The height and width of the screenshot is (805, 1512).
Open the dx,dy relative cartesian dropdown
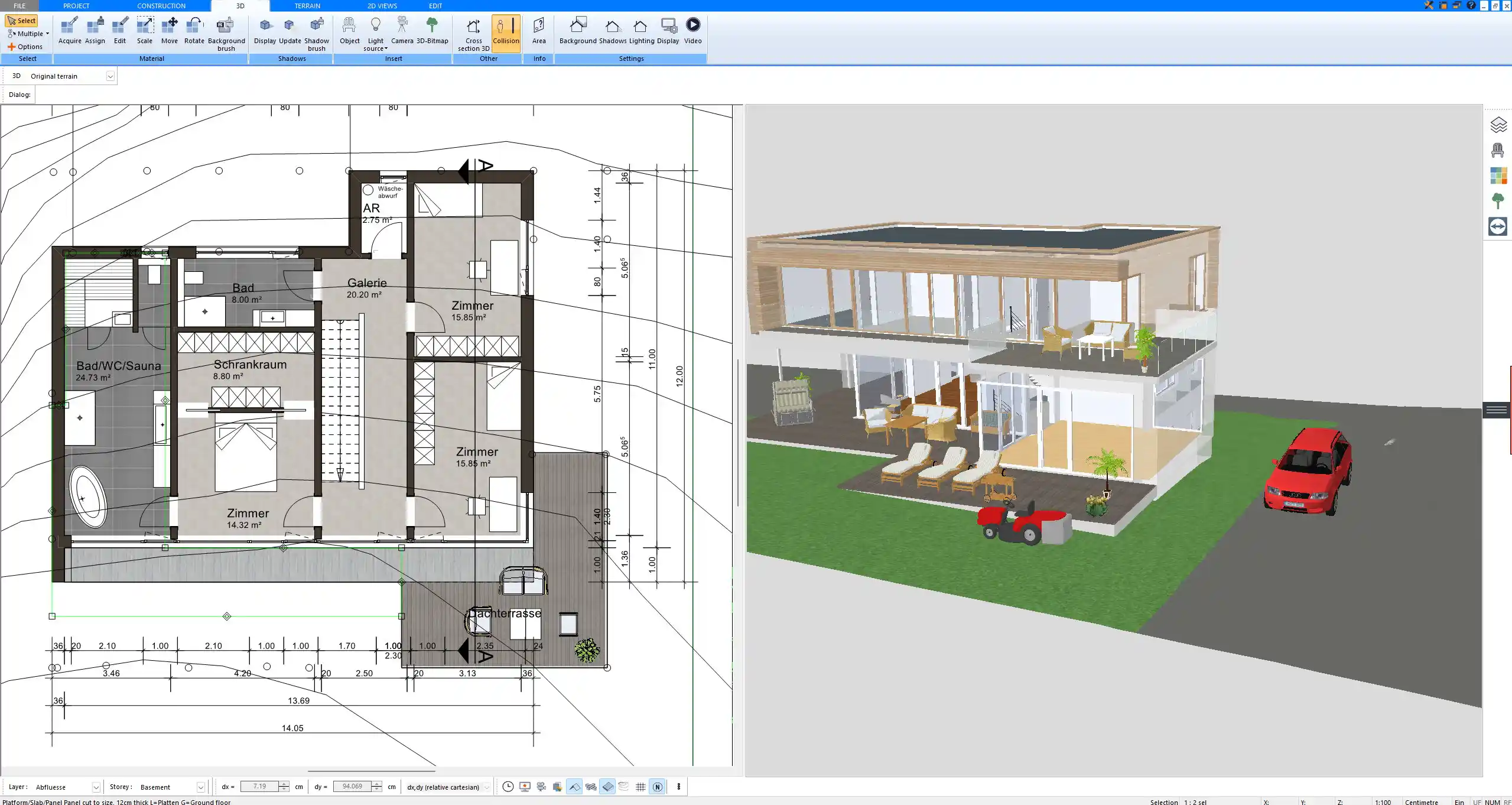[x=486, y=787]
